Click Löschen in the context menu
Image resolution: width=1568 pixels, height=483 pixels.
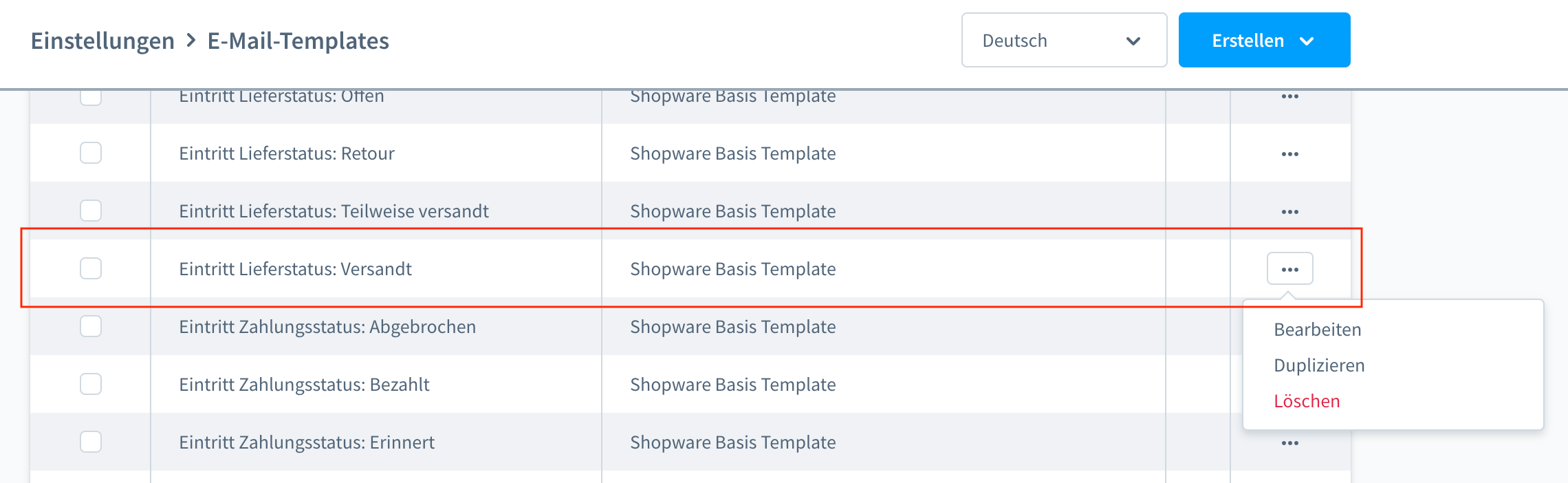coord(1307,401)
